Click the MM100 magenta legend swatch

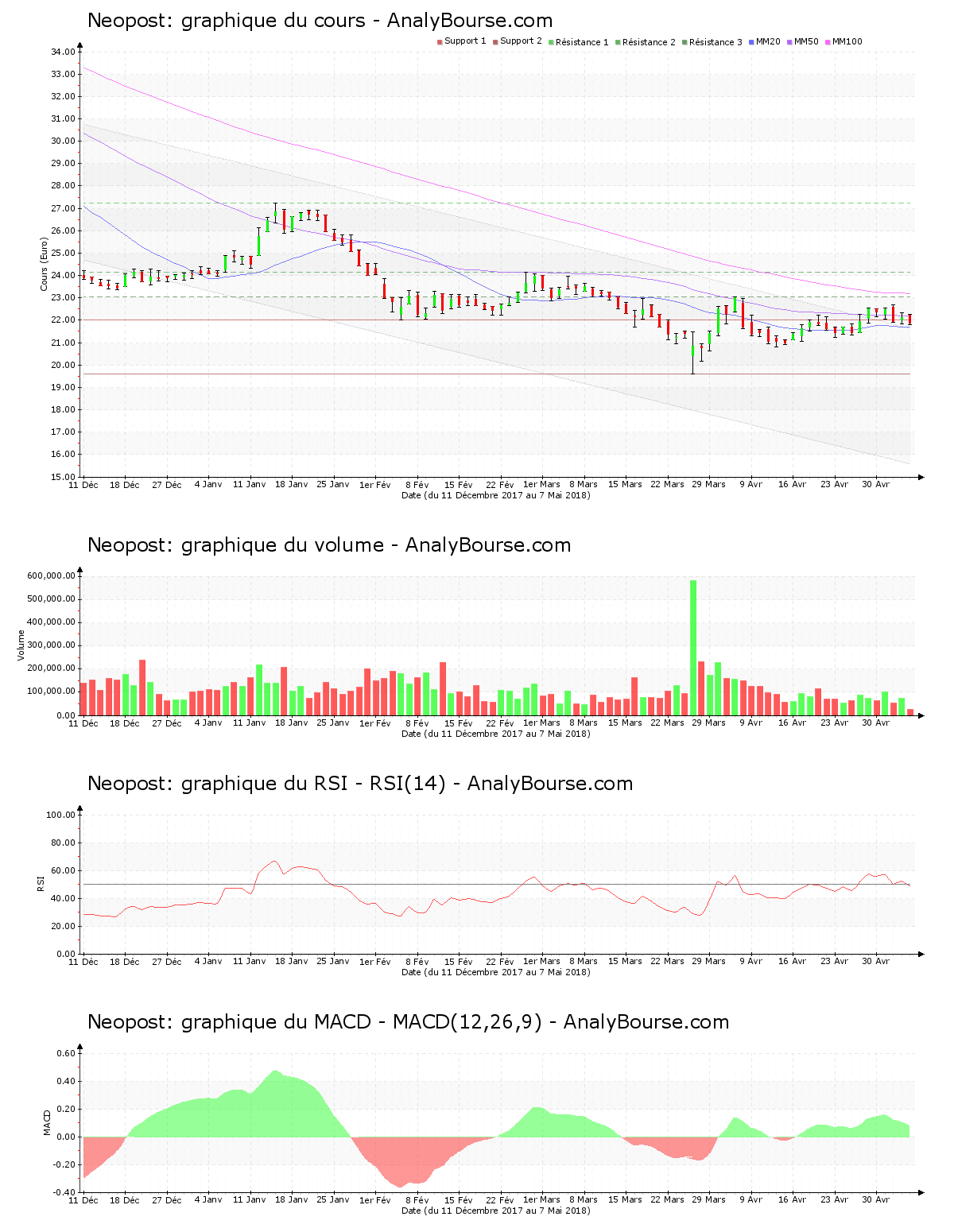pos(828,42)
